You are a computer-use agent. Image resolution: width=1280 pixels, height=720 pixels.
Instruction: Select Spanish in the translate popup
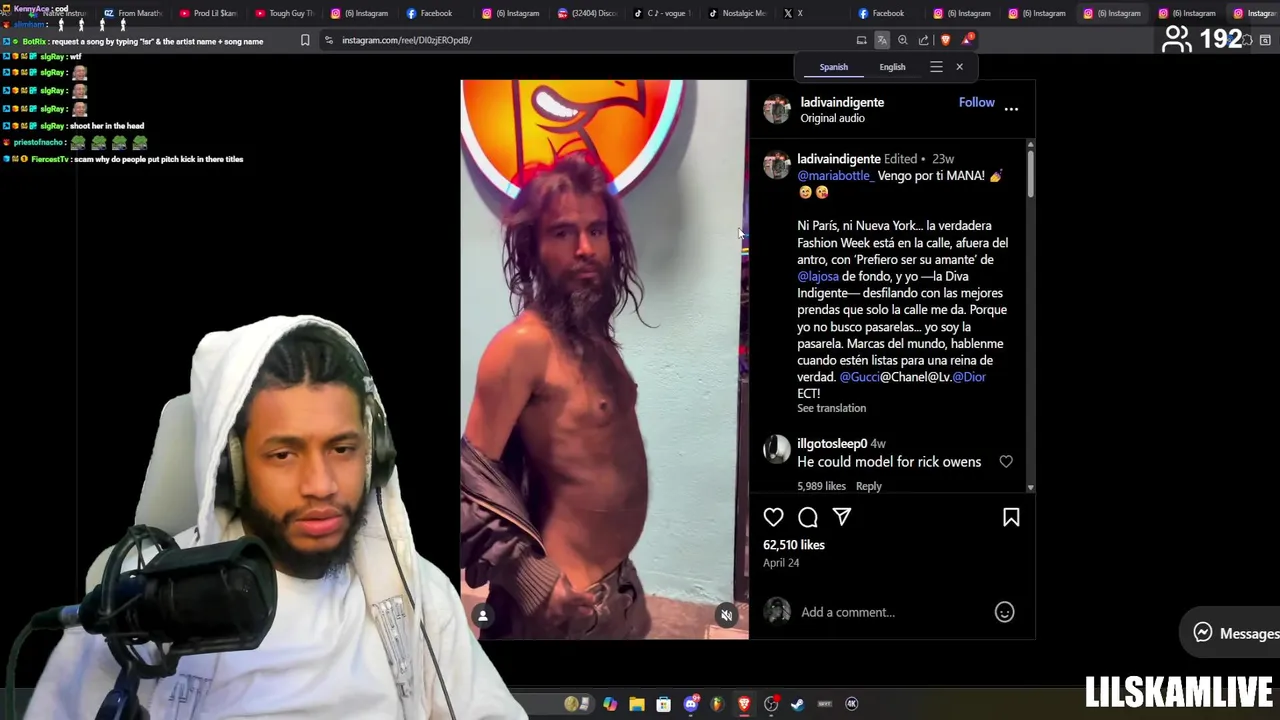point(833,67)
